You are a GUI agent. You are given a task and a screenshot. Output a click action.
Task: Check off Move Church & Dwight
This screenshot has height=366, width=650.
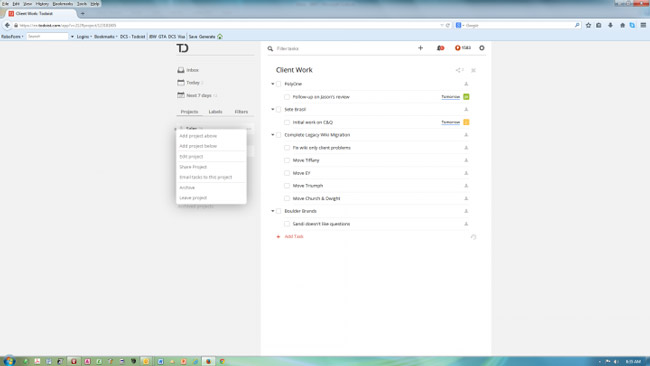pyautogui.click(x=287, y=199)
